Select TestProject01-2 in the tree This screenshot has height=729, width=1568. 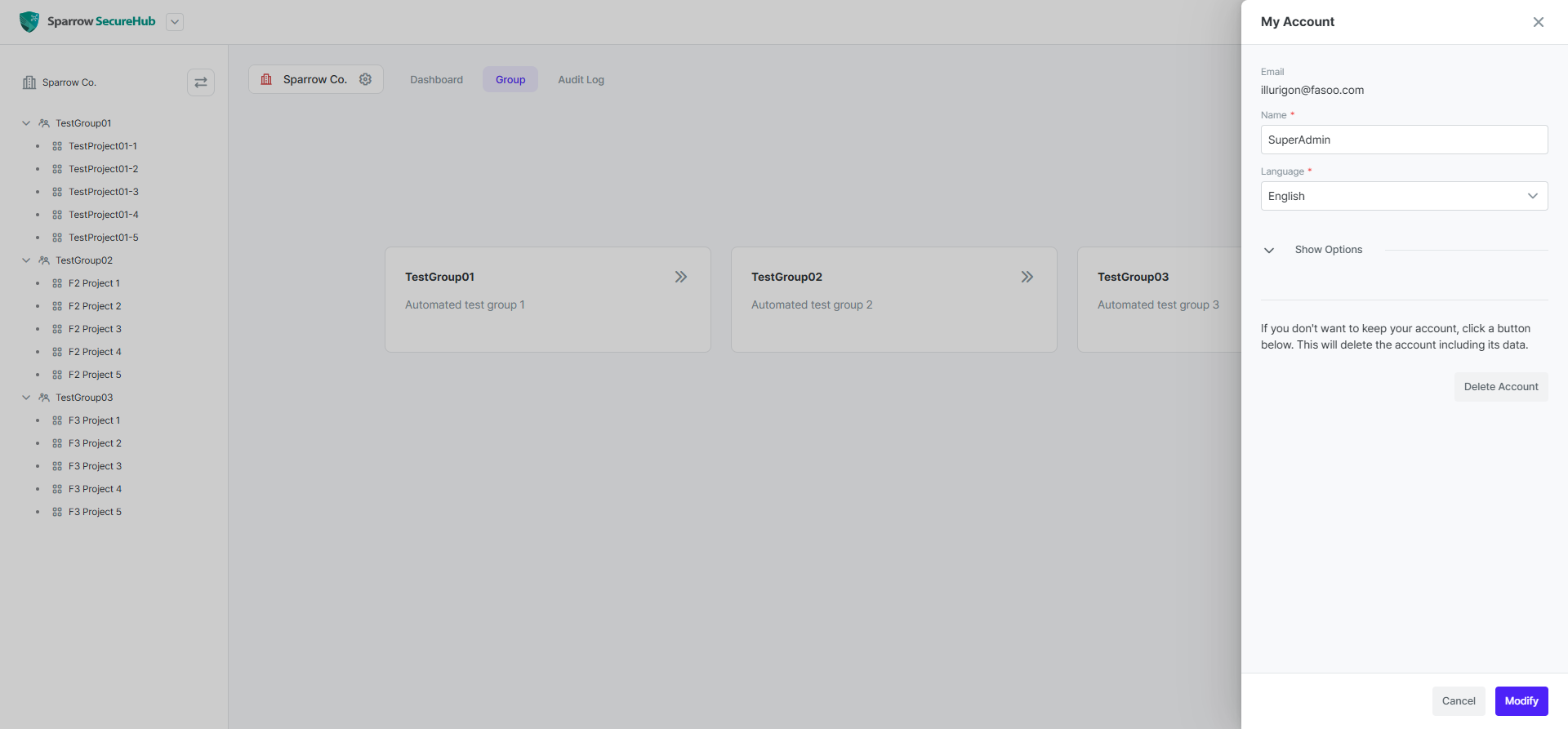coord(104,169)
